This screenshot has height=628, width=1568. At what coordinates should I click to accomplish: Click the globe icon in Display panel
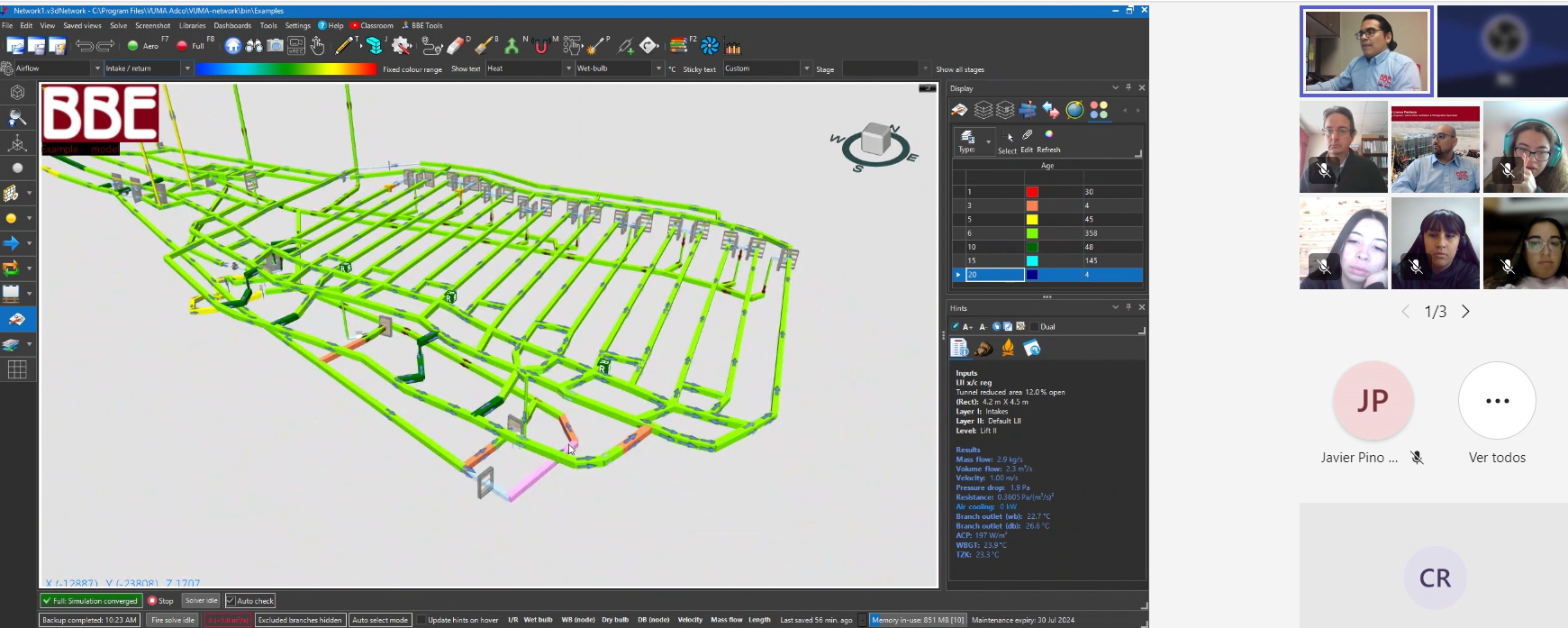1074,110
